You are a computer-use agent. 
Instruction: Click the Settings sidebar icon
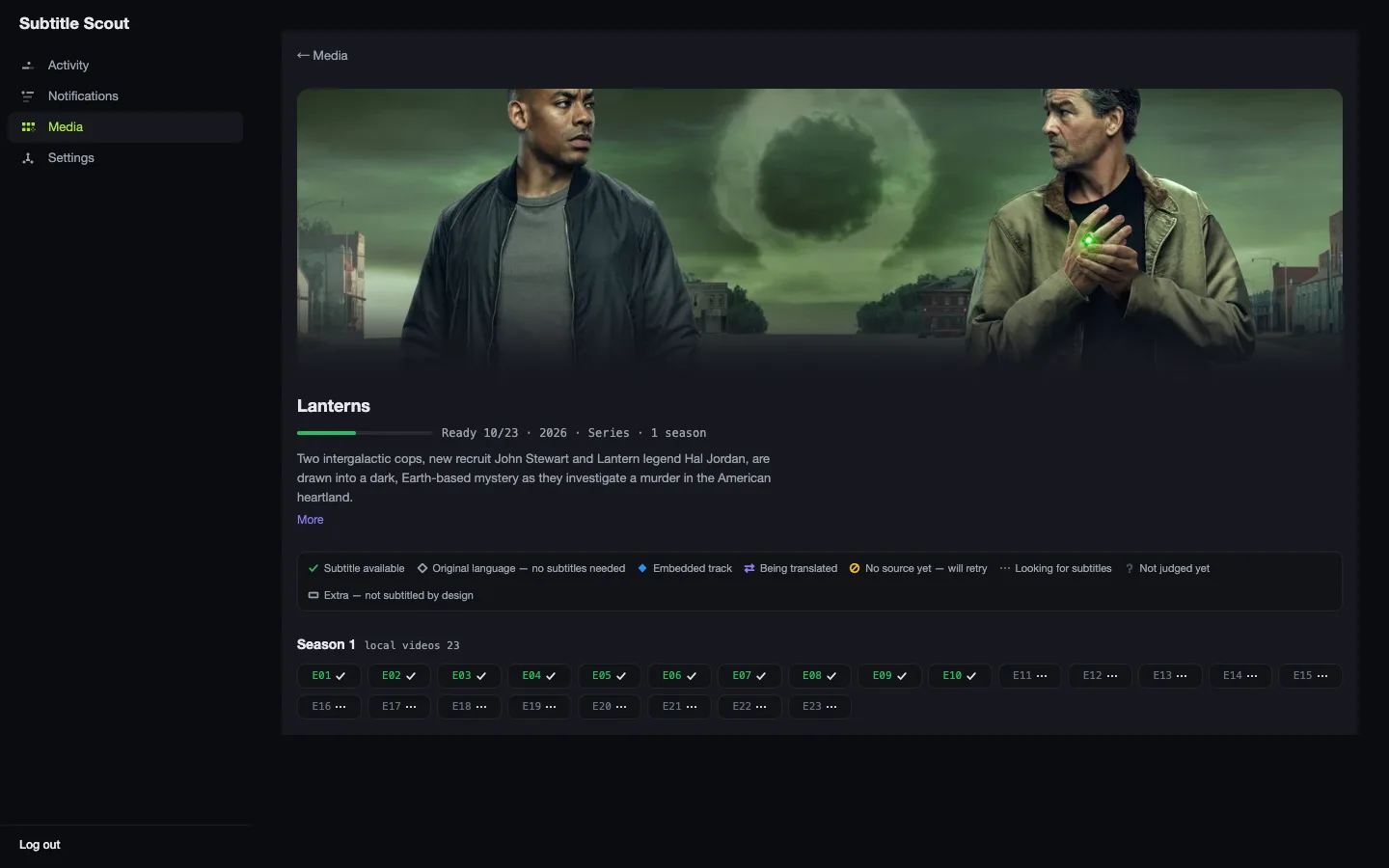point(28,158)
